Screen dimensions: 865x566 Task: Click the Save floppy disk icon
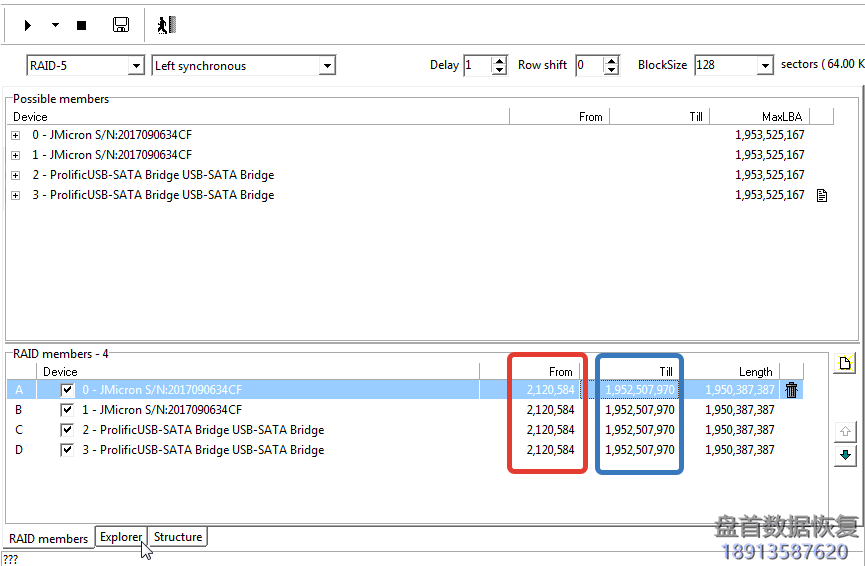[x=121, y=25]
